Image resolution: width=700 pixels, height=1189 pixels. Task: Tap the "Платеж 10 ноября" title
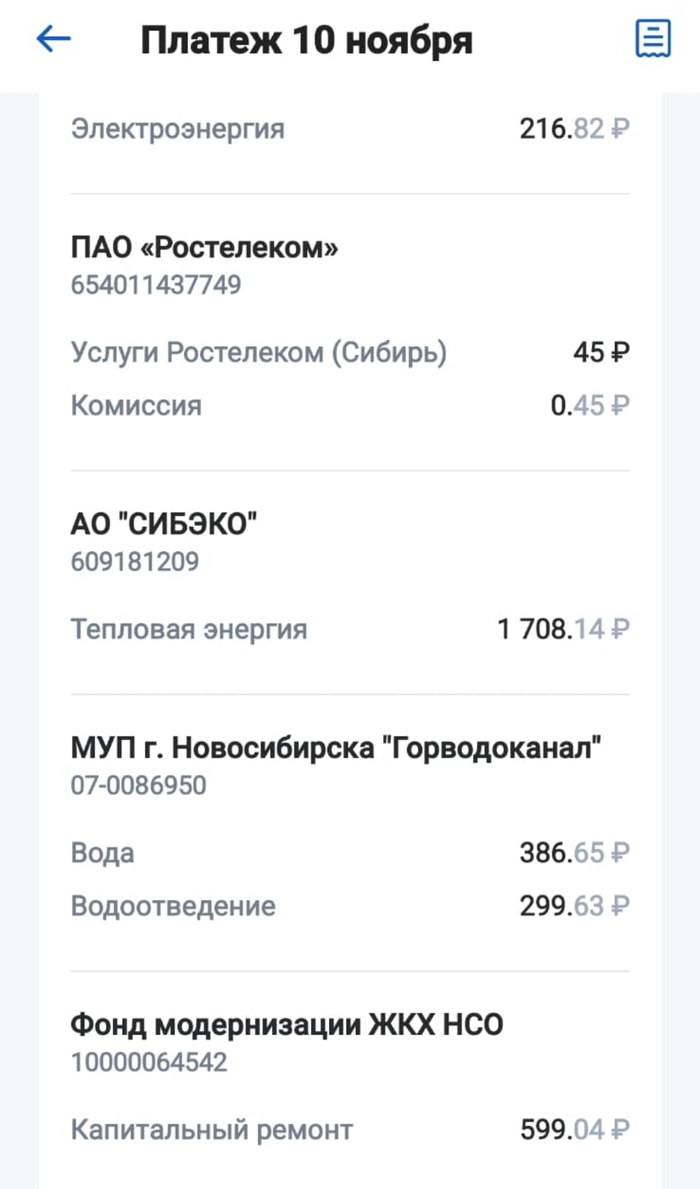click(306, 41)
